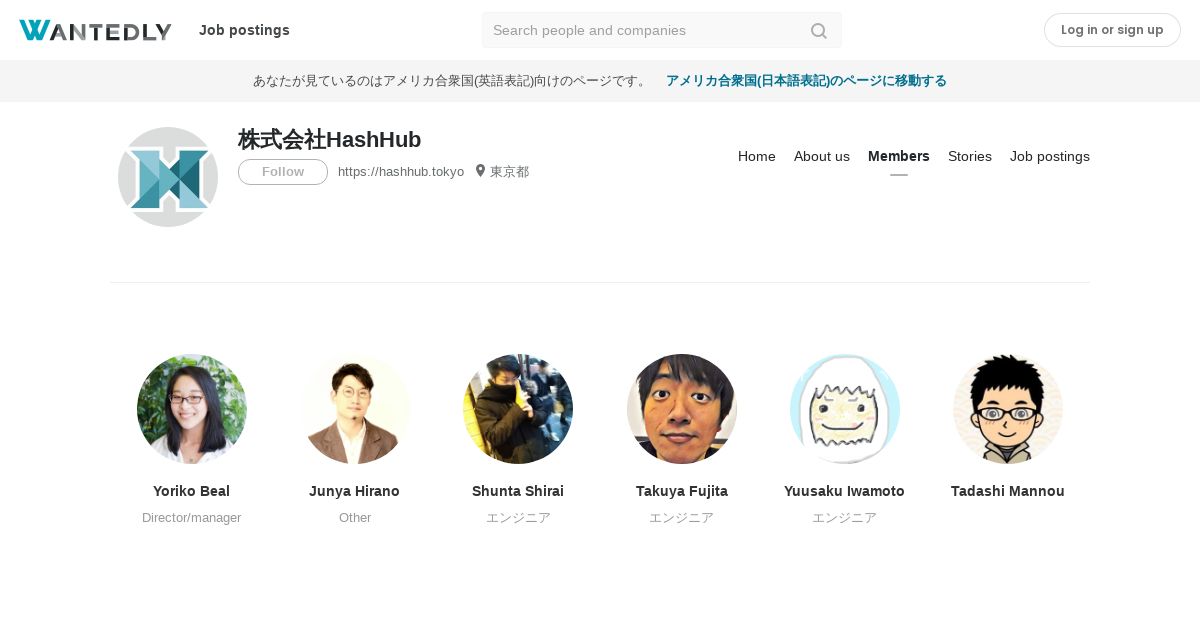Open Shunta Shirai name link
This screenshot has width=1200, height=630.
coord(518,491)
